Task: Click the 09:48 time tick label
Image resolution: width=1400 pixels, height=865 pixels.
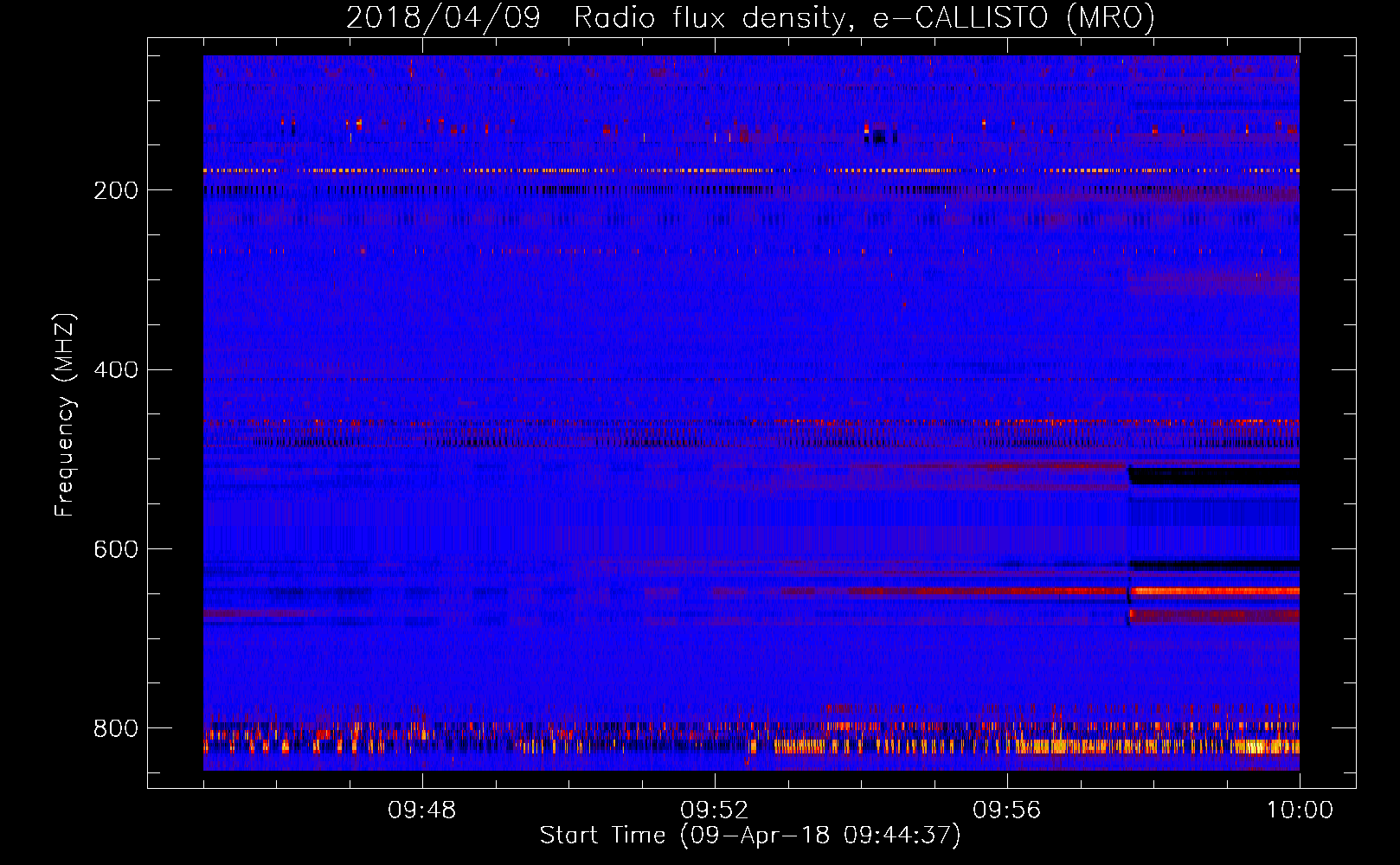Action: (x=421, y=811)
